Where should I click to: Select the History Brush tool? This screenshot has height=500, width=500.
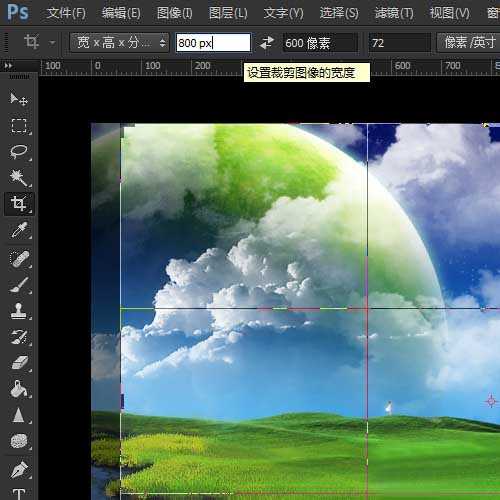(x=19, y=337)
